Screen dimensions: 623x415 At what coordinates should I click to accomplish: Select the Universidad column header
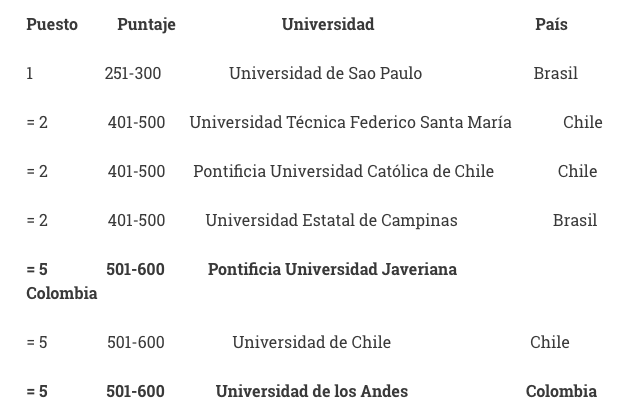click(x=328, y=24)
